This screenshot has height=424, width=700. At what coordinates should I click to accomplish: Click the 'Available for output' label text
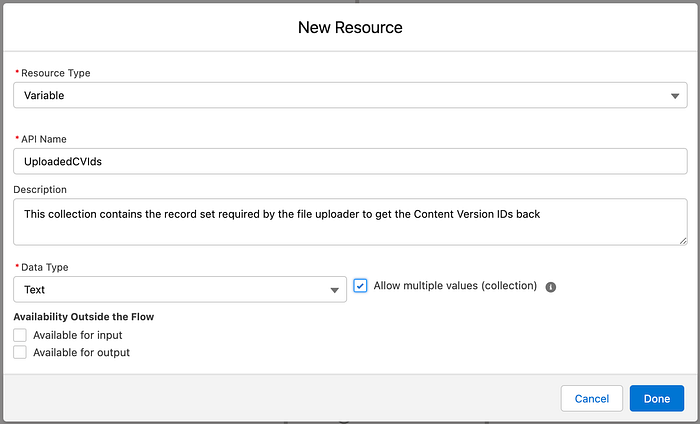(81, 352)
